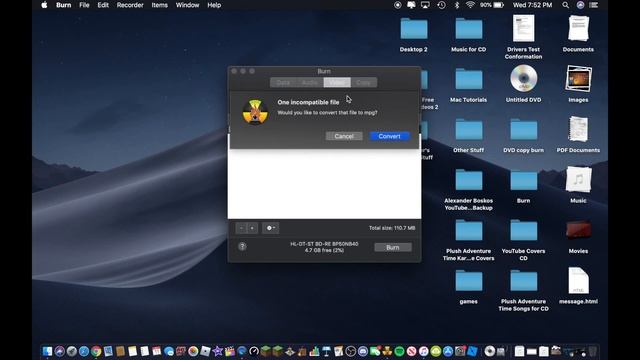This screenshot has width=640, height=360.
Task: Select the Video tab in Burn
Action: click(337, 82)
